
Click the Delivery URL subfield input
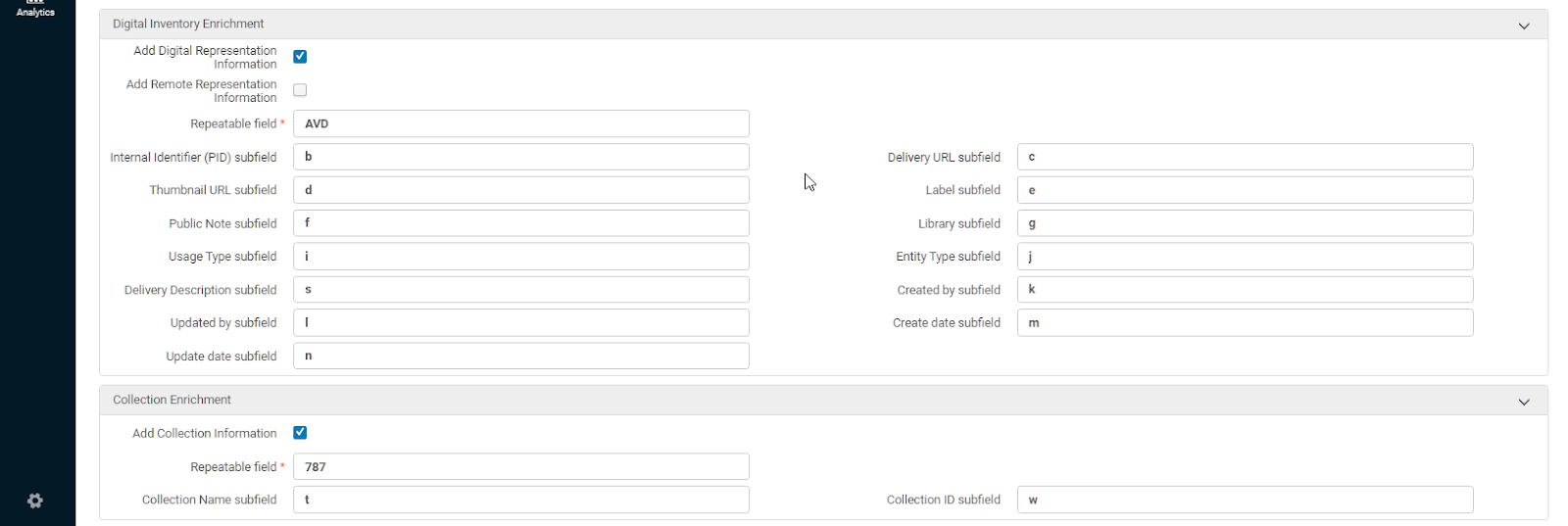(x=1245, y=157)
